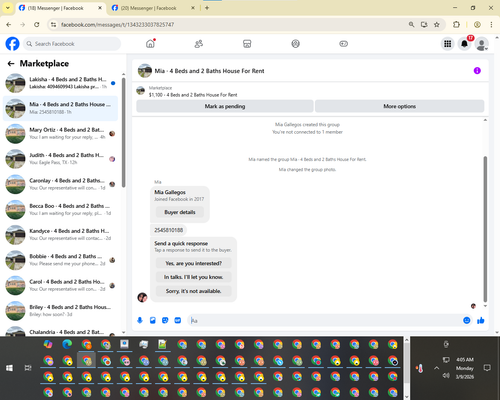Click the listing thumbnail in chat header
500x400 pixels.
(x=145, y=71)
